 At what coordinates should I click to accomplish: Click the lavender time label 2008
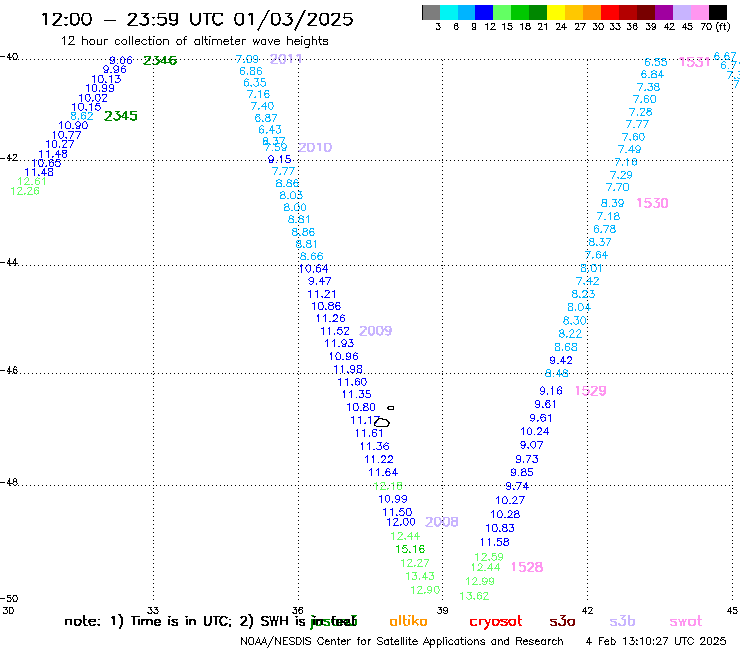pyautogui.click(x=442, y=522)
